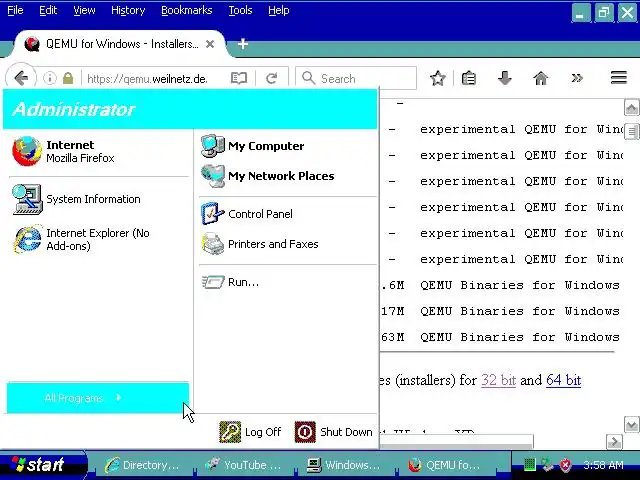The image size is (640, 480).
Task: Open Control Panel
Action: 288,213
